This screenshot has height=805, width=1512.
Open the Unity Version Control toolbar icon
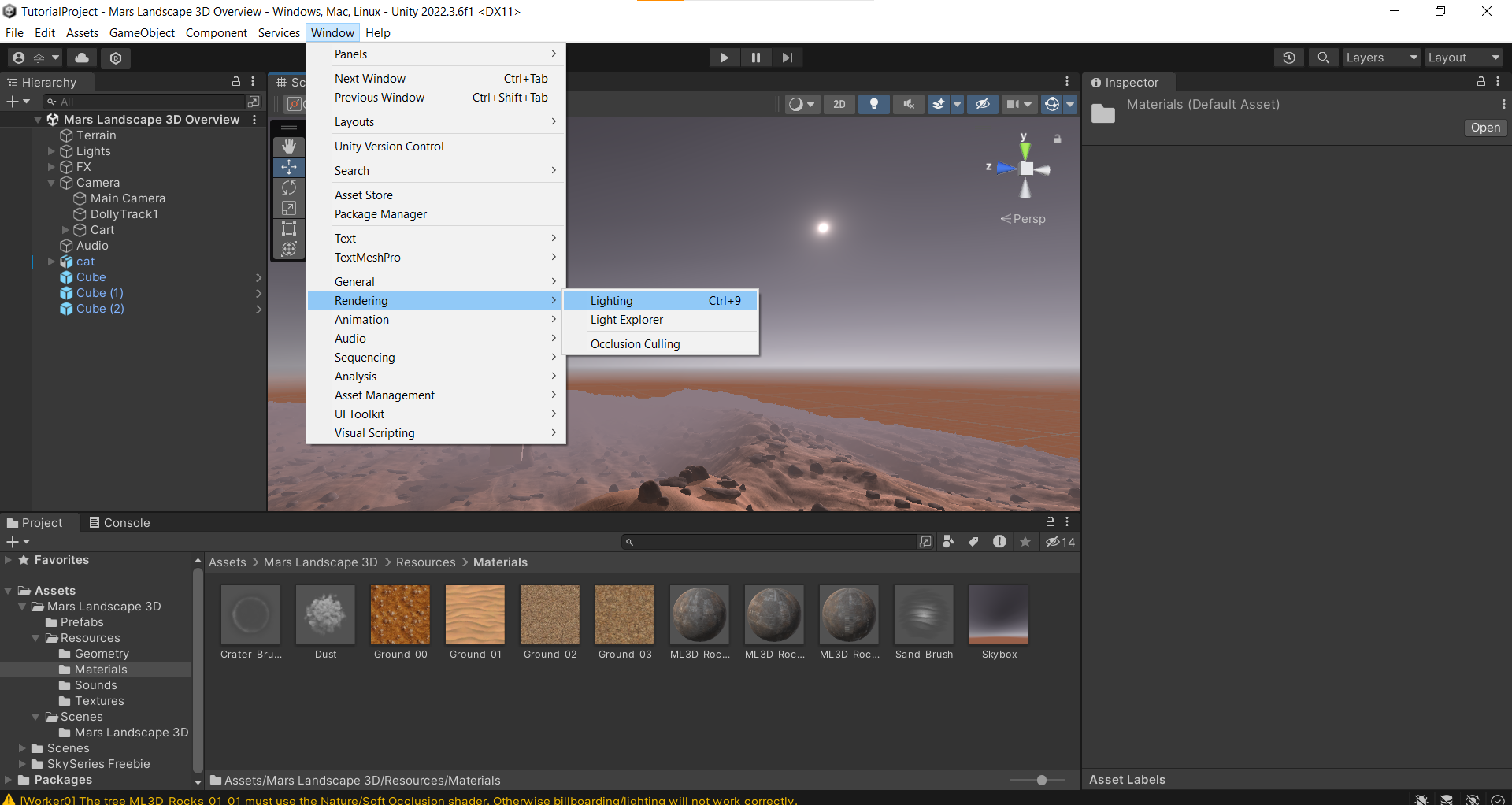coord(116,57)
